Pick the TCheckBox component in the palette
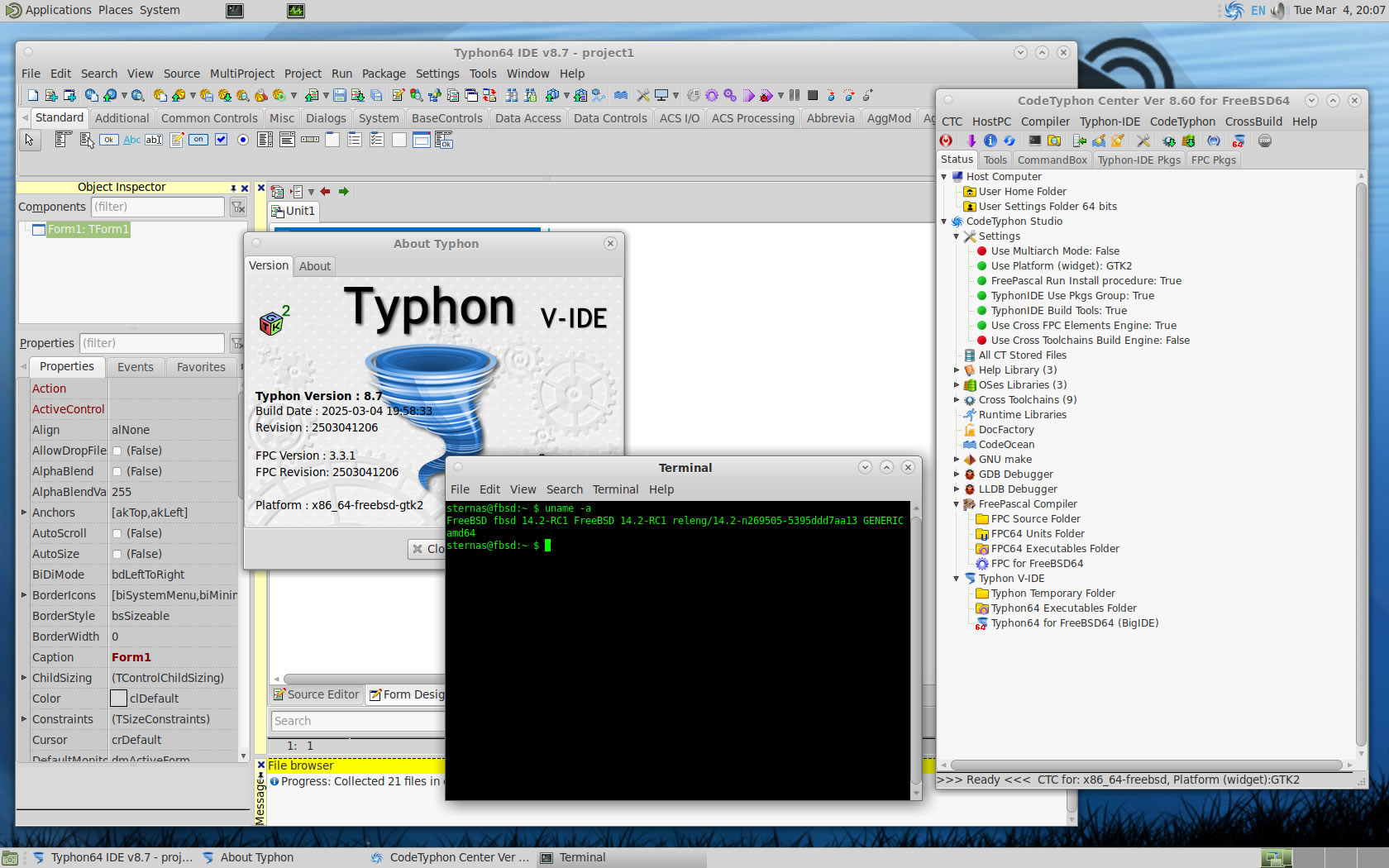The width and height of the screenshot is (1389, 868). [221, 140]
